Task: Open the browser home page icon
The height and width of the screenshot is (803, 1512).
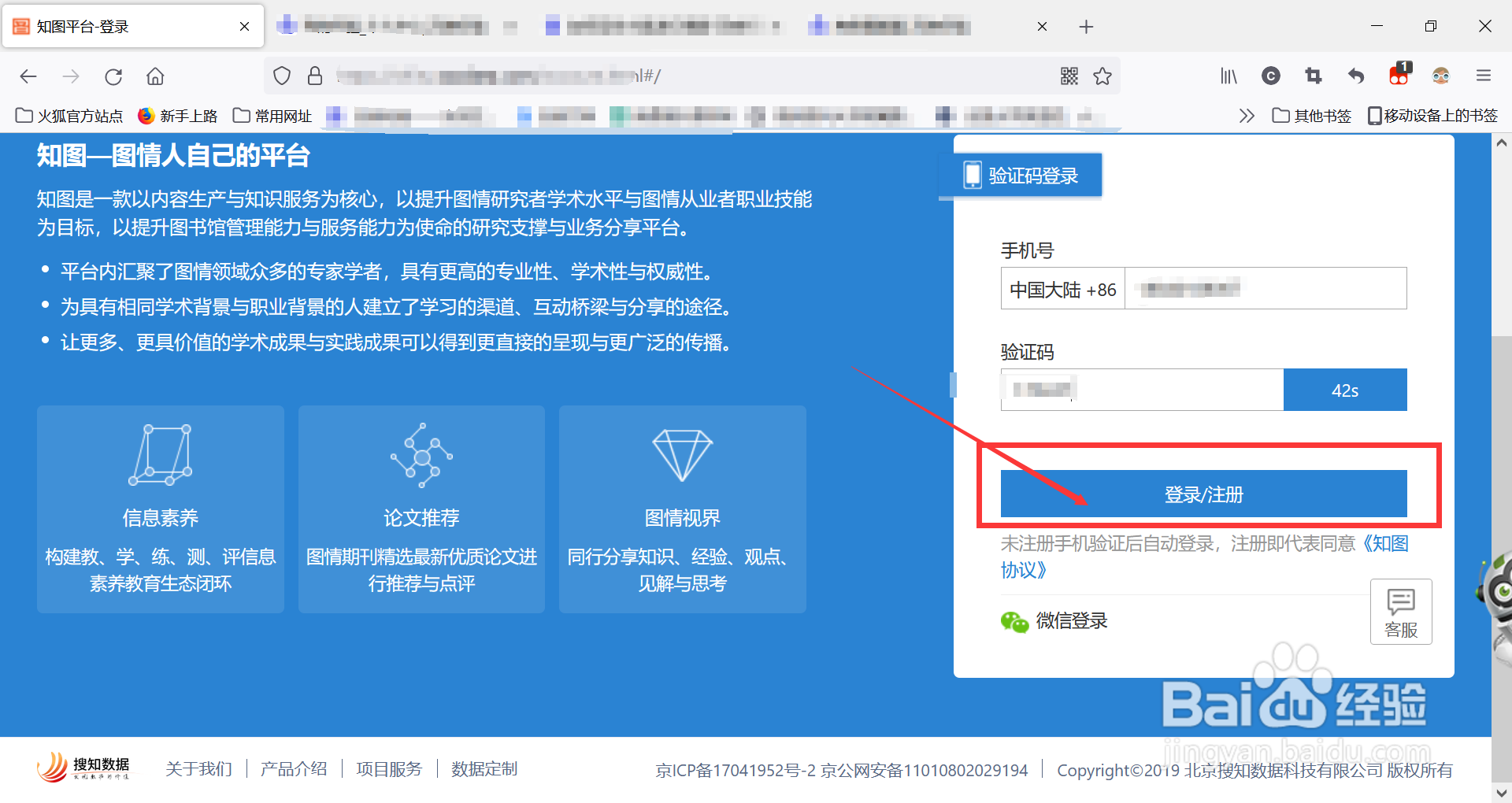Action: pos(155,76)
